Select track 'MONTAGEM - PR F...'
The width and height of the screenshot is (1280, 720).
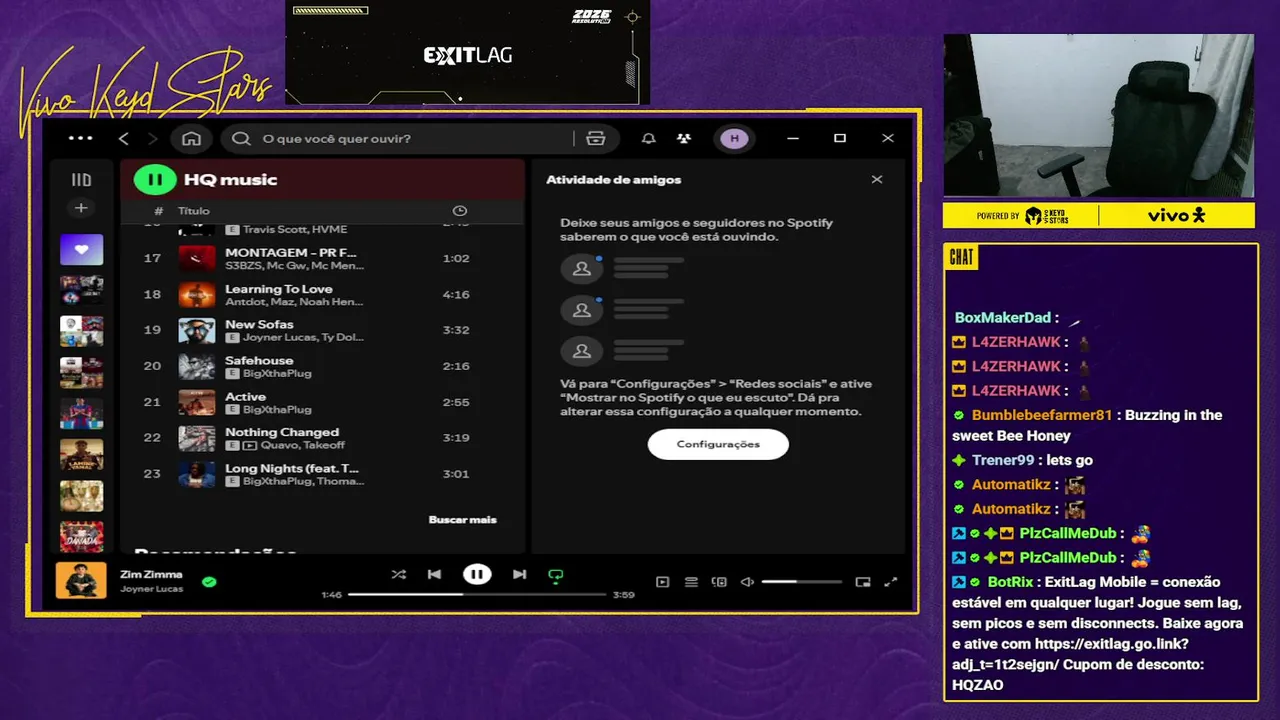(322, 258)
